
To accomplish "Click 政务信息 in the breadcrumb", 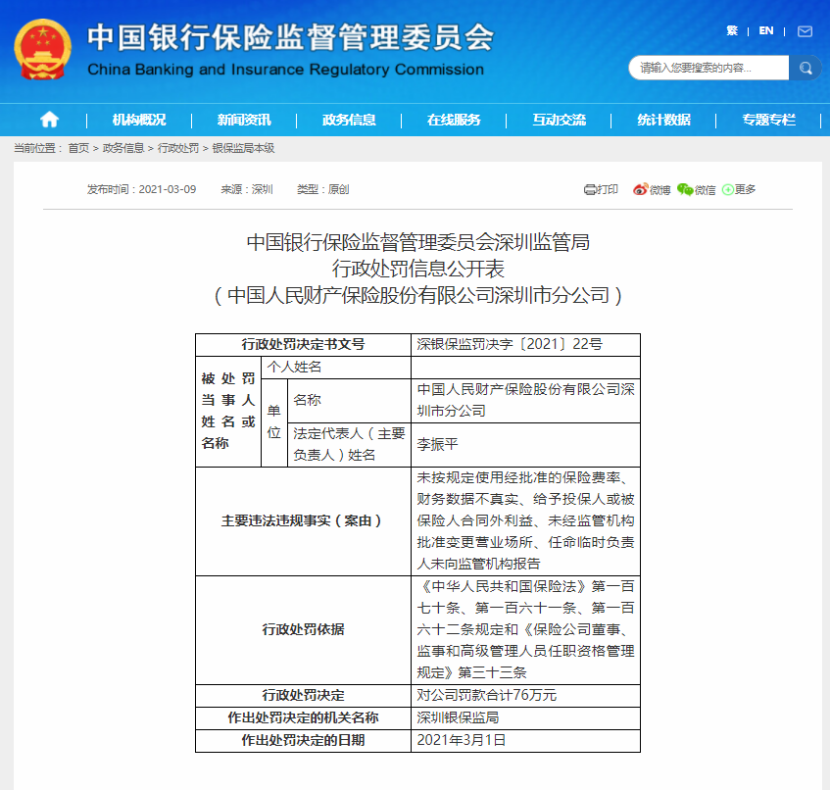I will (x=123, y=148).
